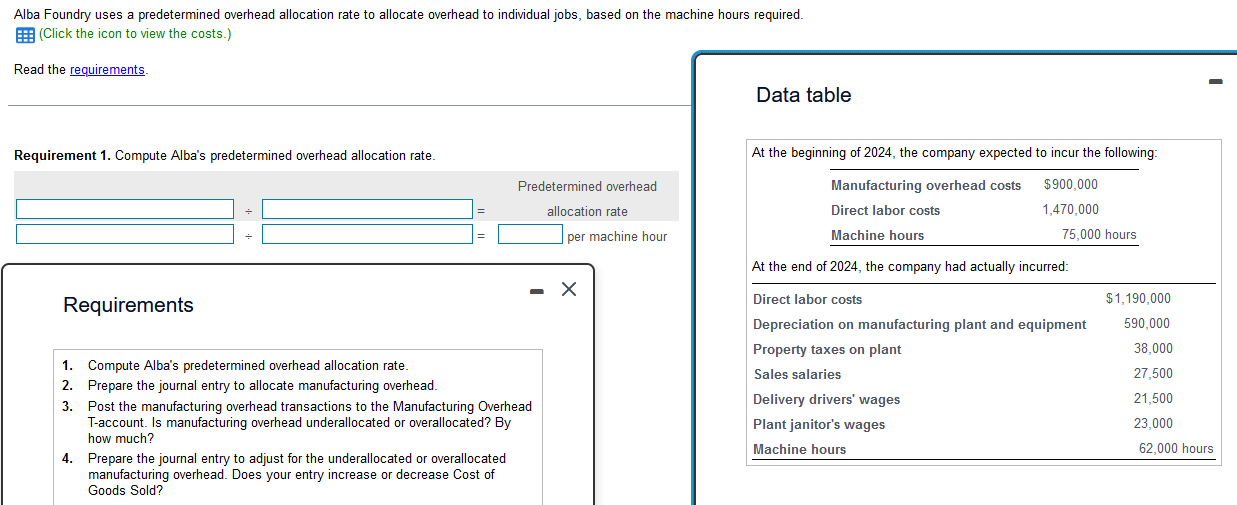Select the second-row numerator amount field
This screenshot has height=505, width=1237.
point(125,234)
